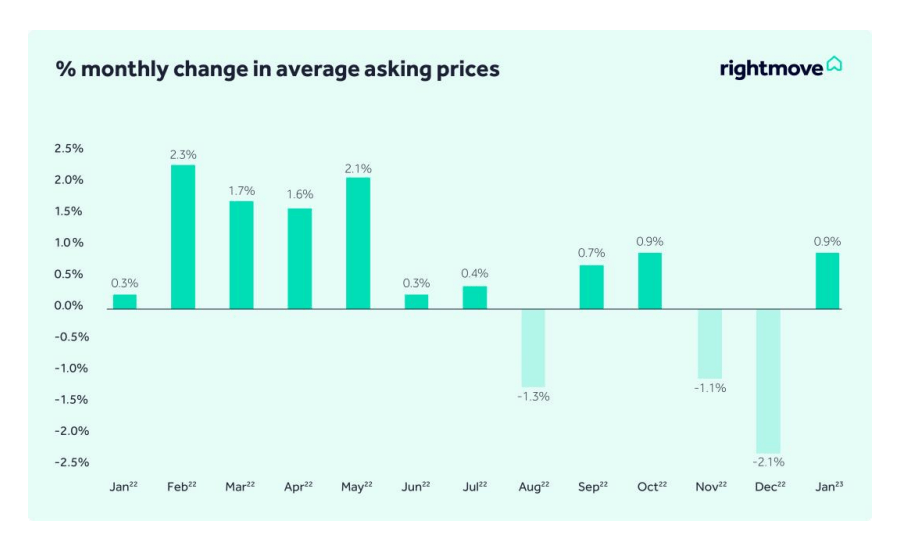Click the Jul 22 bar at 0.4%

click(475, 298)
